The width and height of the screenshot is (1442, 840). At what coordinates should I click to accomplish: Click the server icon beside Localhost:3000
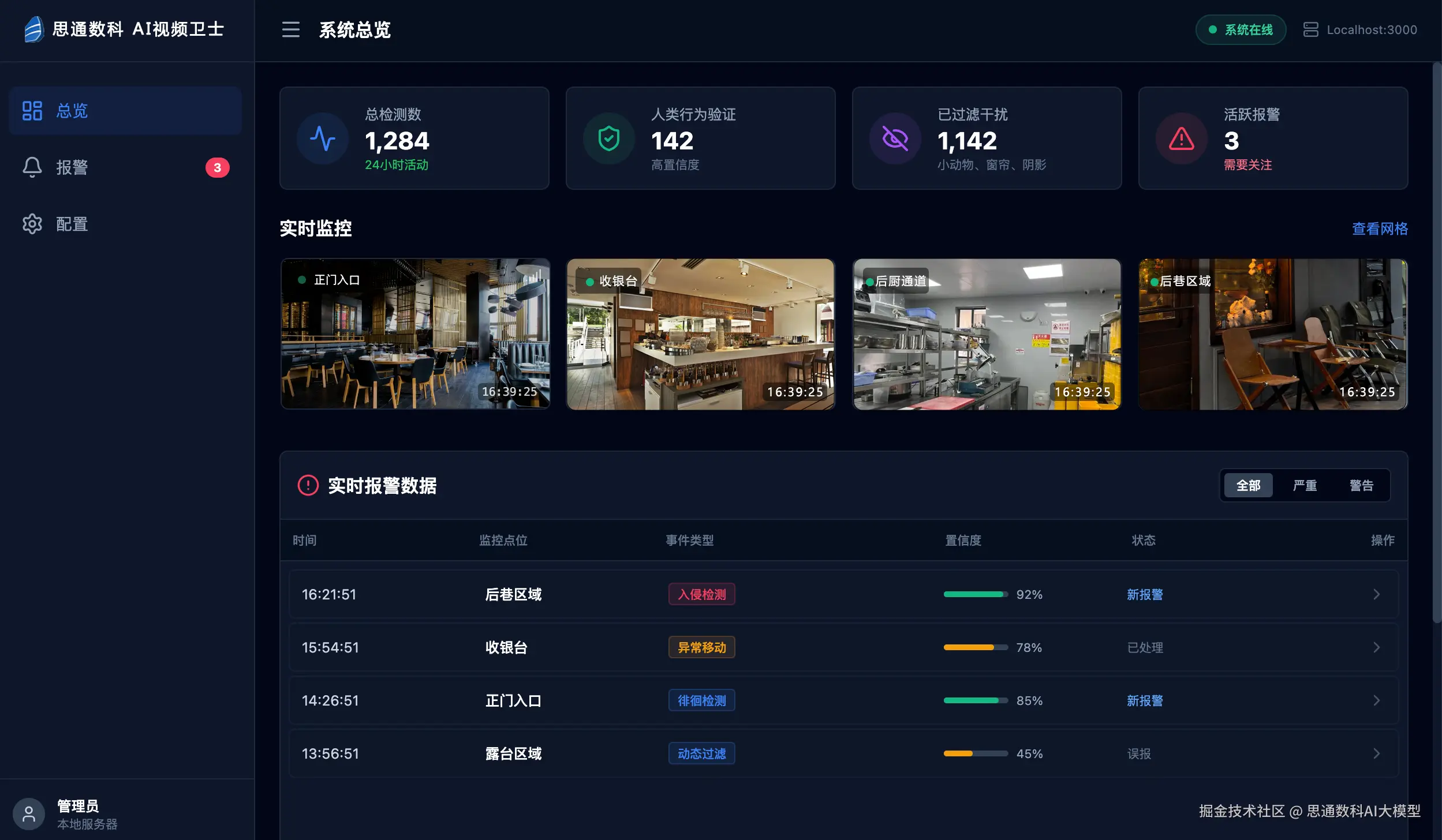[x=1310, y=29]
